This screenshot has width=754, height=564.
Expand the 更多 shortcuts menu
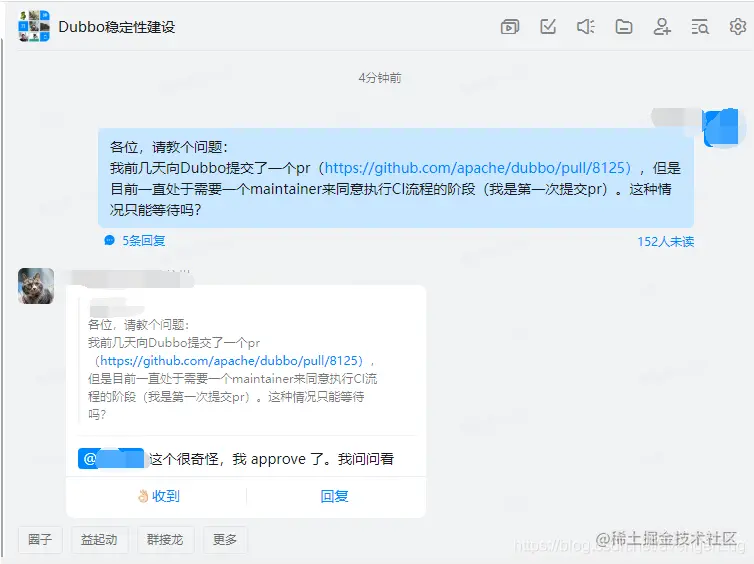point(225,539)
